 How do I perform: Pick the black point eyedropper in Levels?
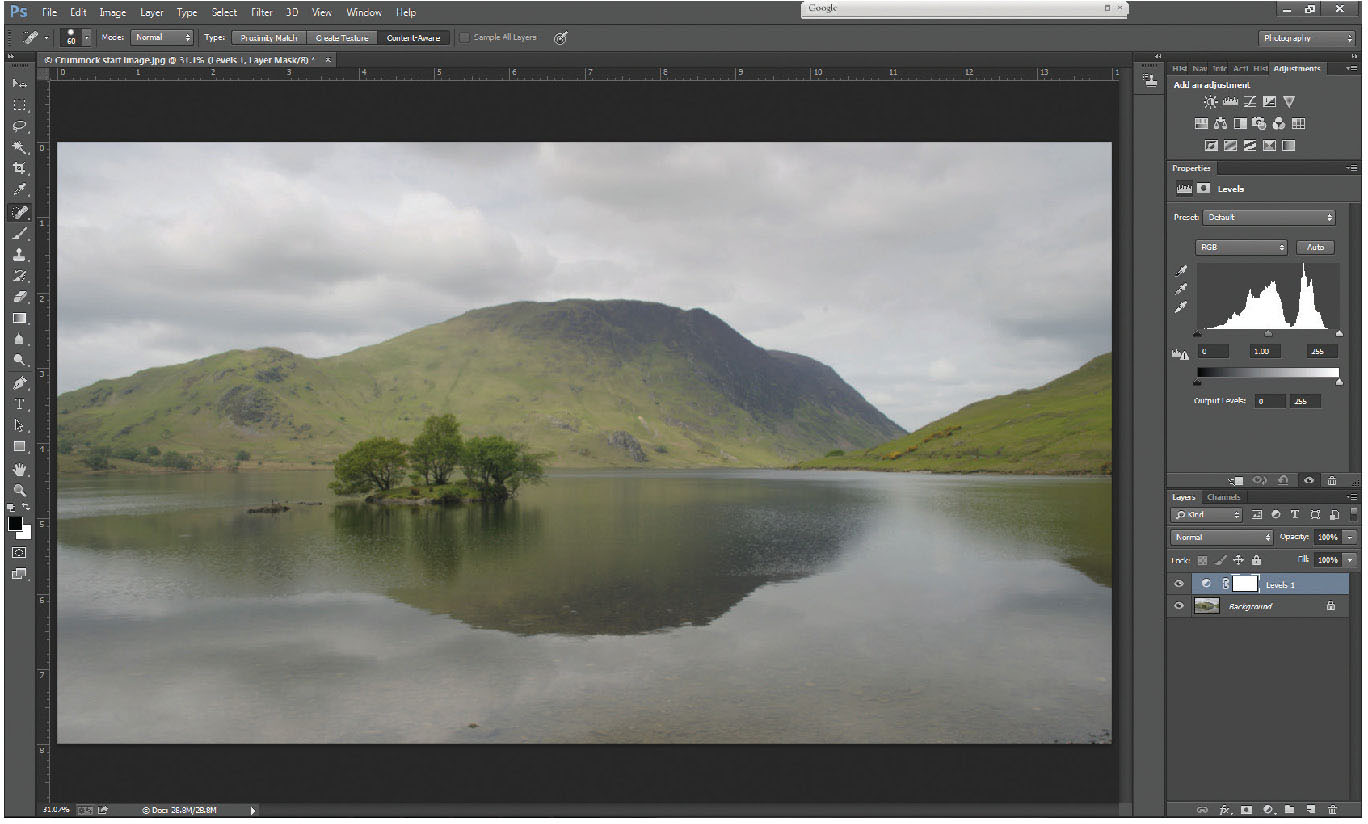1181,271
